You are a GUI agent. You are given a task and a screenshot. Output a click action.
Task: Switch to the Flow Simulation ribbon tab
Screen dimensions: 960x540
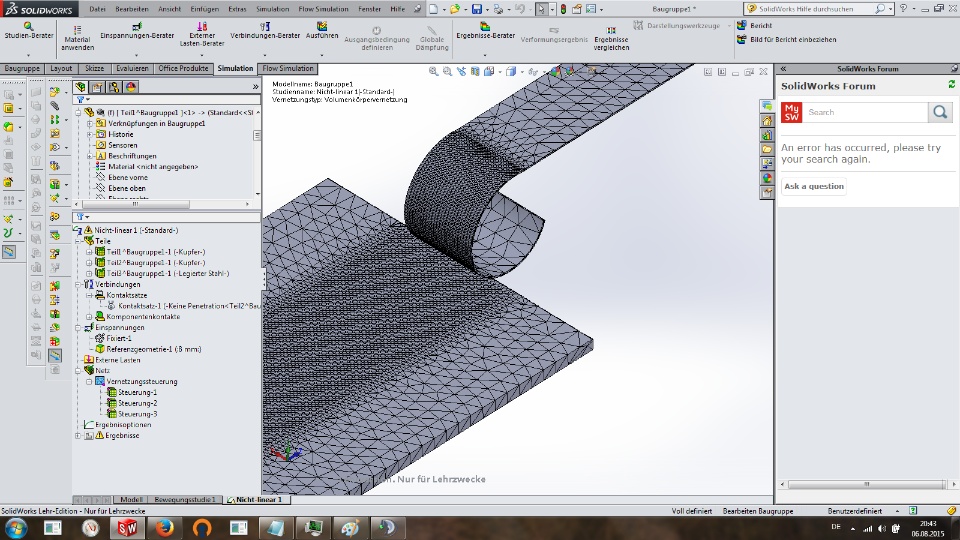[x=288, y=69]
